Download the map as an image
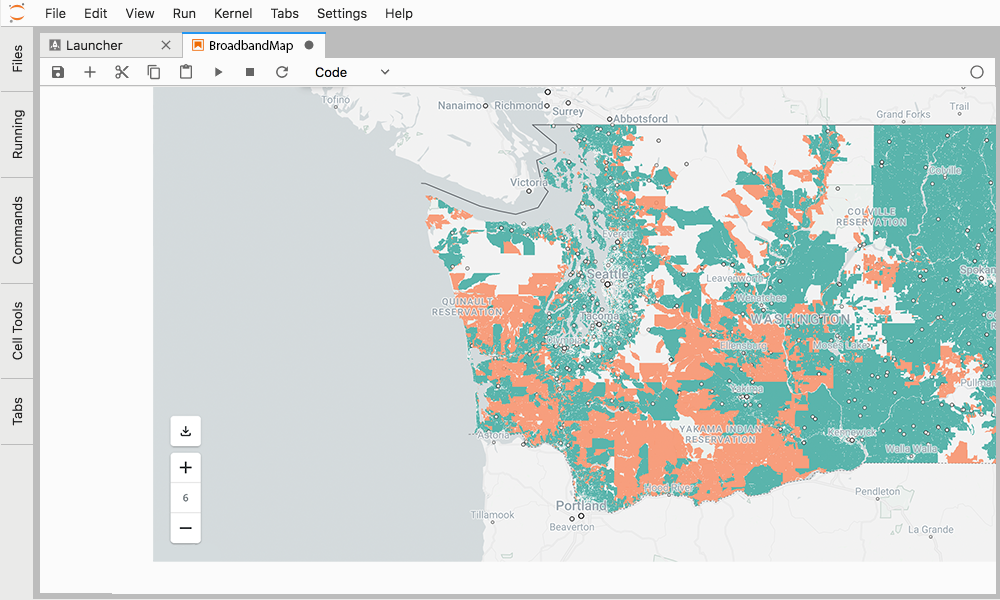Viewport: 1000px width, 600px height. (x=185, y=431)
